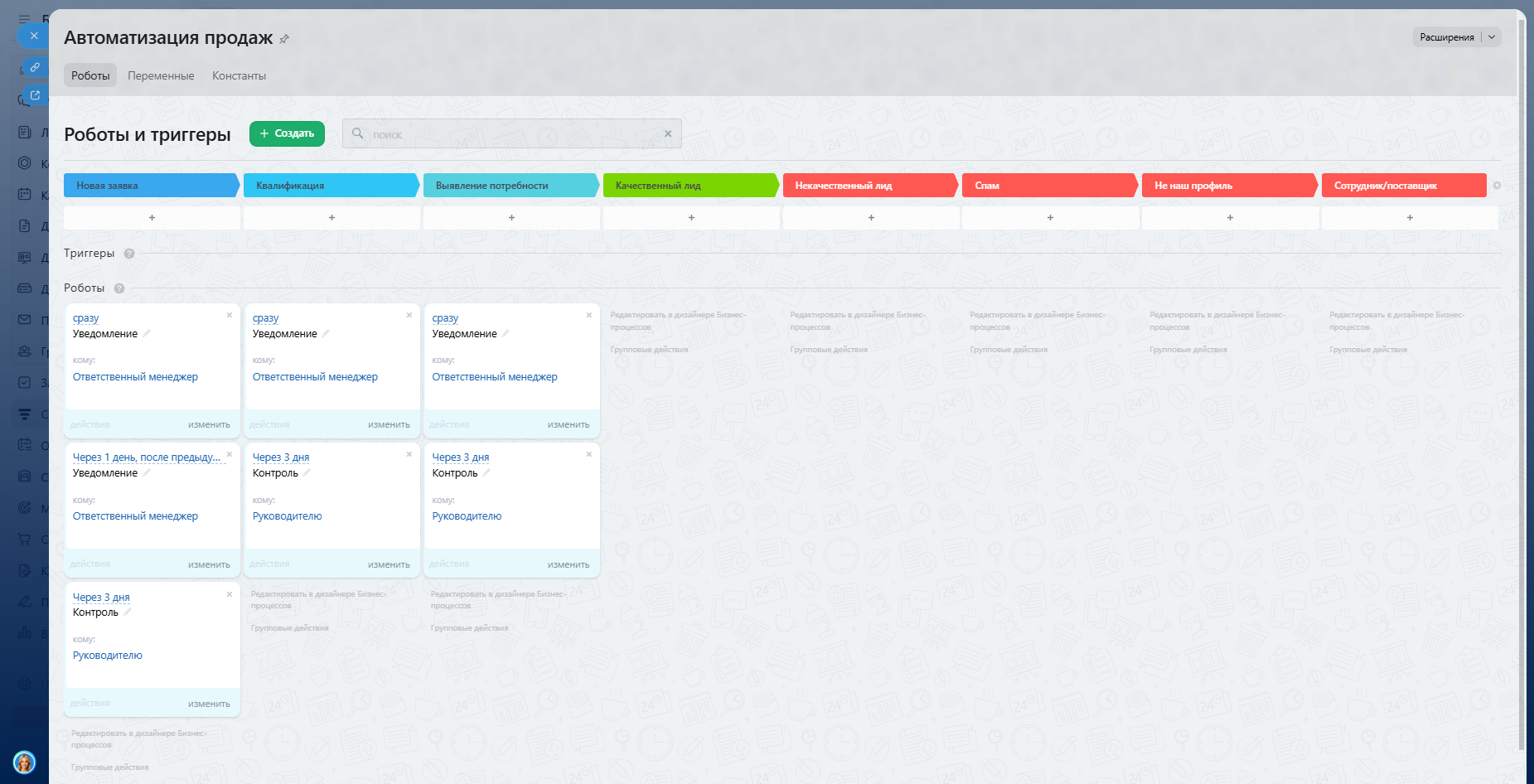Open business process designer link under Спам column

coord(1038,321)
